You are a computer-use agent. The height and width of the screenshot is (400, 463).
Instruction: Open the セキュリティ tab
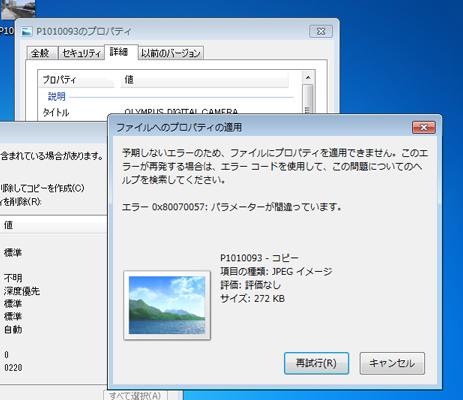point(82,53)
